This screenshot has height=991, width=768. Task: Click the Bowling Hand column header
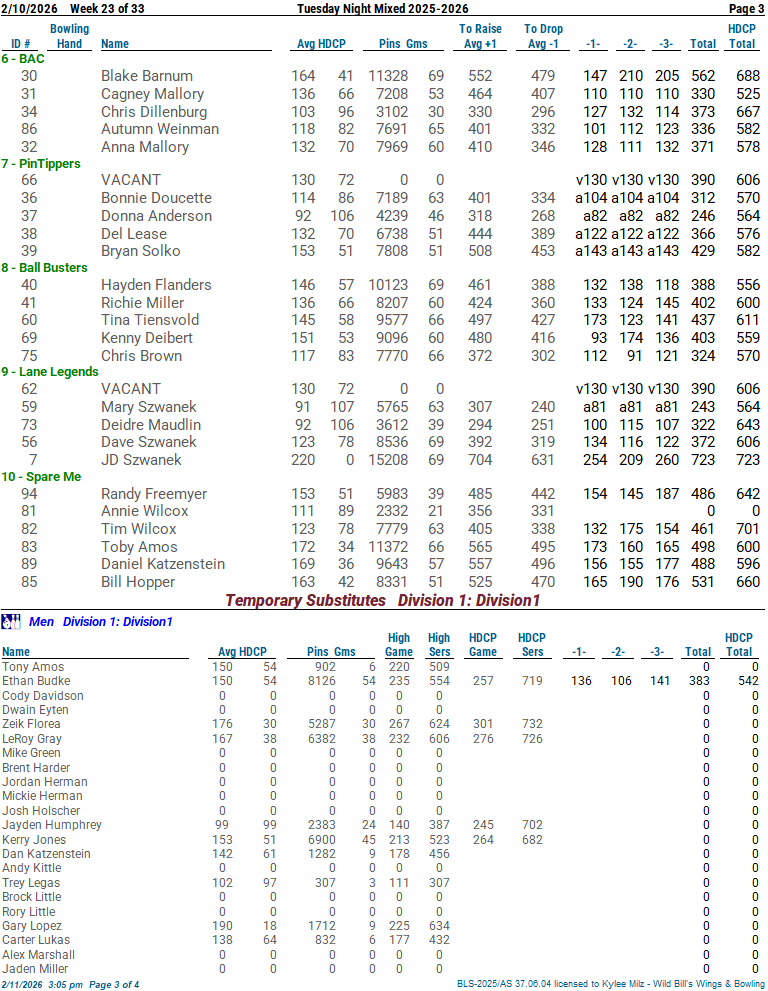(70, 37)
